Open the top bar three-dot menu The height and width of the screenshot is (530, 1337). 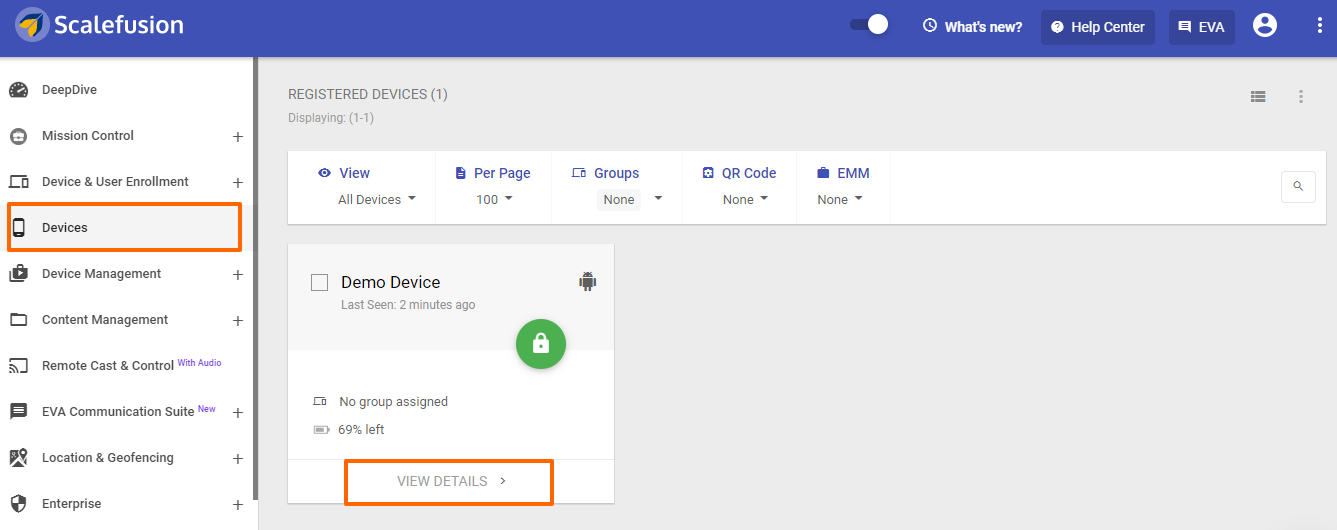pyautogui.click(x=1320, y=26)
